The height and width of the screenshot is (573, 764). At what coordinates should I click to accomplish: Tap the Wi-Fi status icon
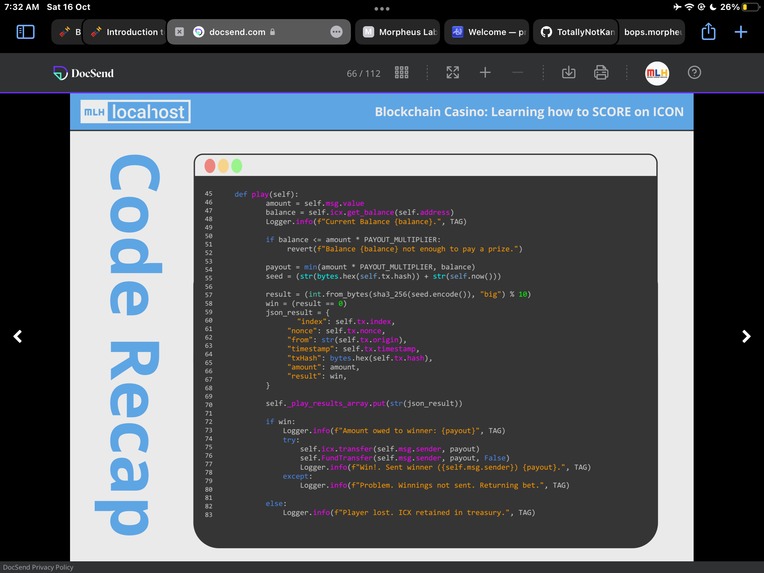click(x=689, y=7)
